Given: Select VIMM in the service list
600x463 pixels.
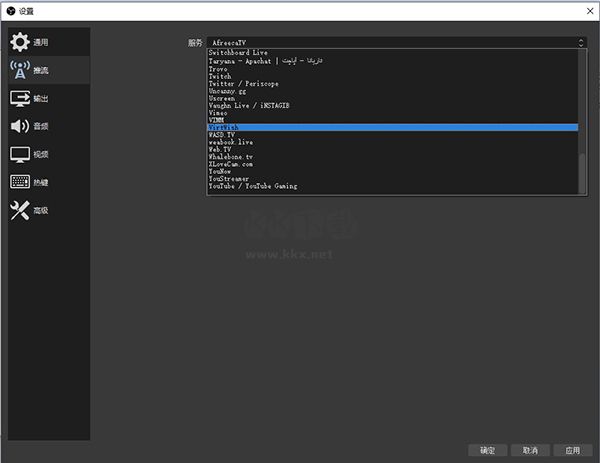Looking at the screenshot, I should pos(393,120).
